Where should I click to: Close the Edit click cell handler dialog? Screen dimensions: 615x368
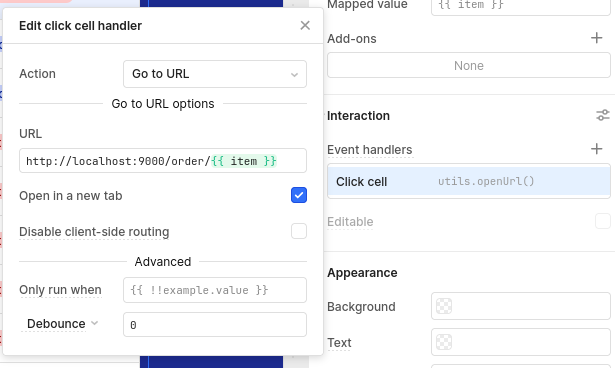[x=305, y=26]
